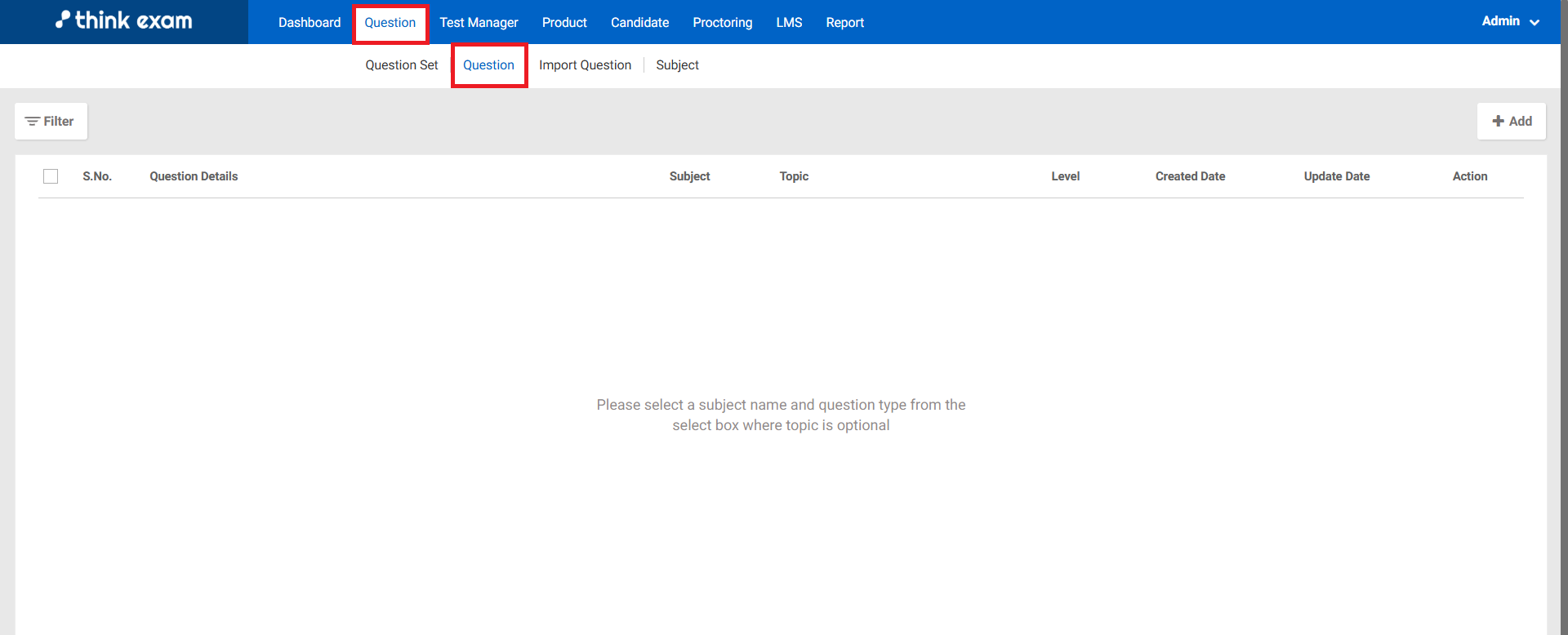
Task: Open the Test Manager menu
Action: [x=479, y=23]
